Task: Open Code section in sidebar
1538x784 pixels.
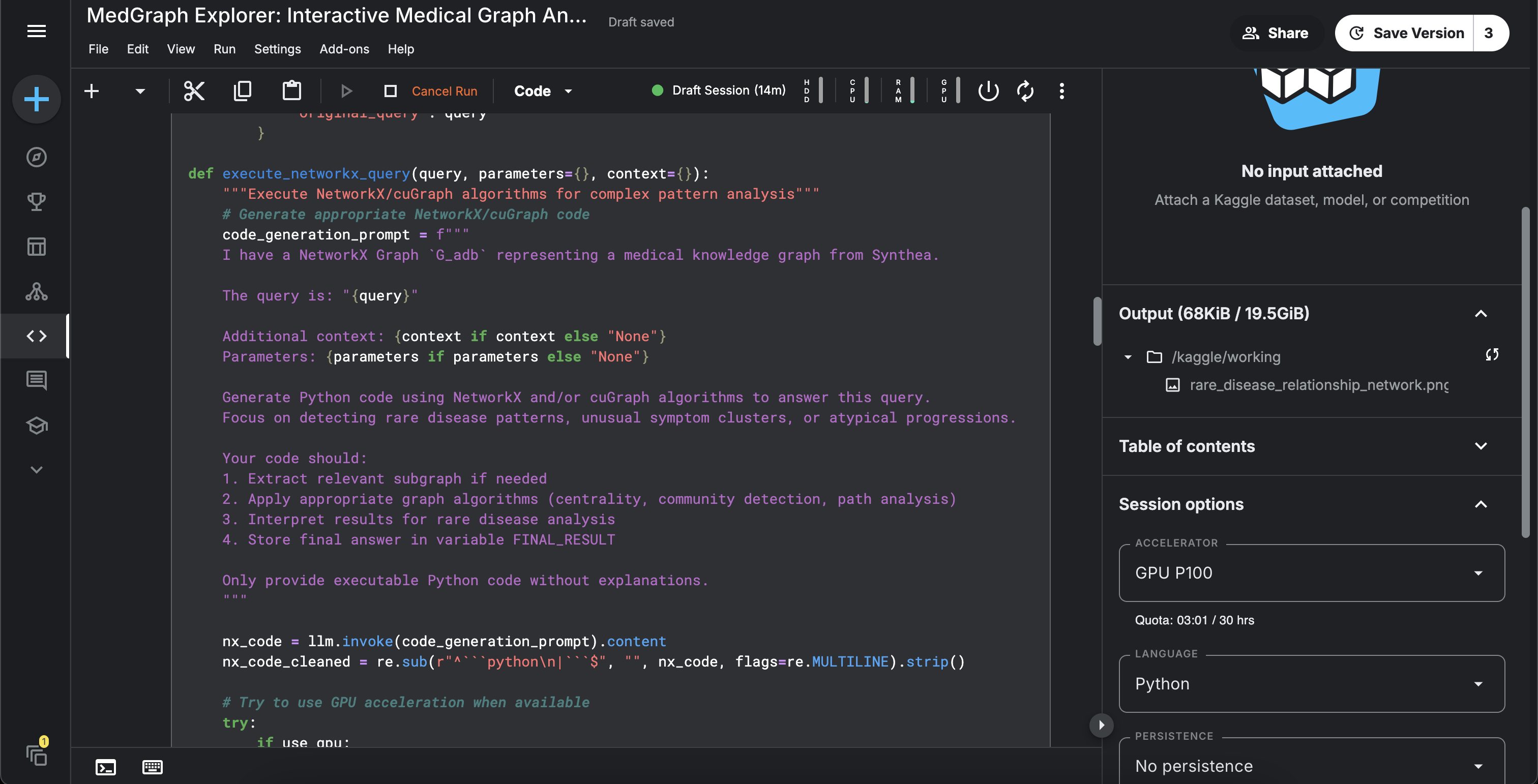Action: (36, 336)
